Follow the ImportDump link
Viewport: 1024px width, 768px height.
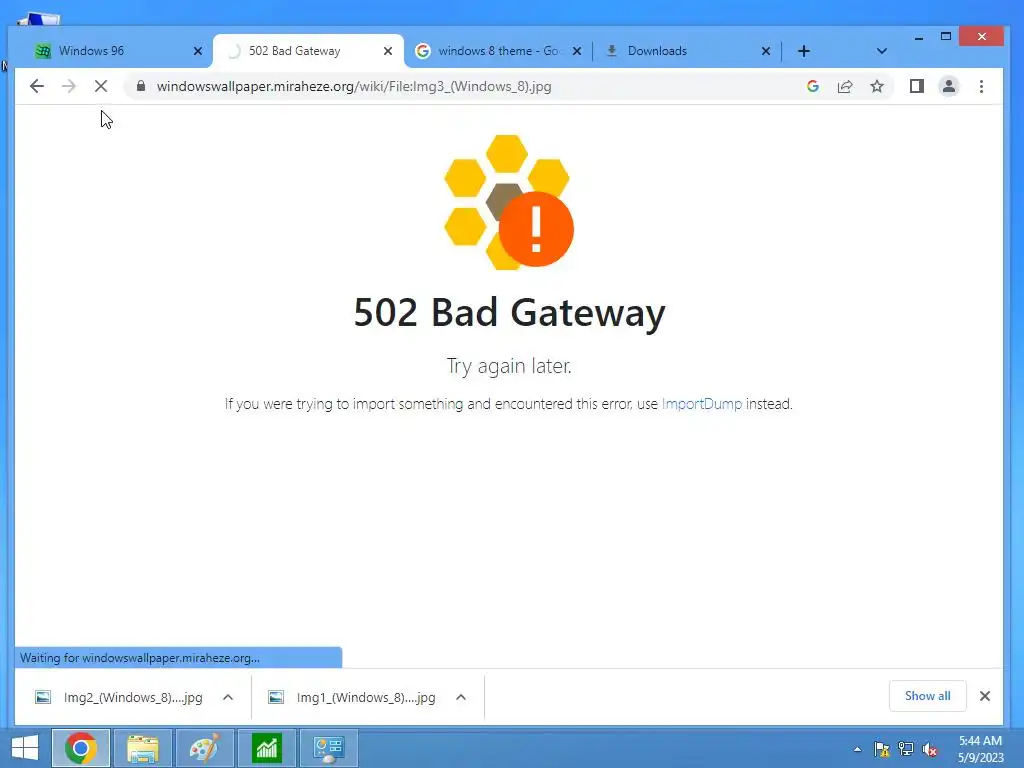[x=702, y=404]
